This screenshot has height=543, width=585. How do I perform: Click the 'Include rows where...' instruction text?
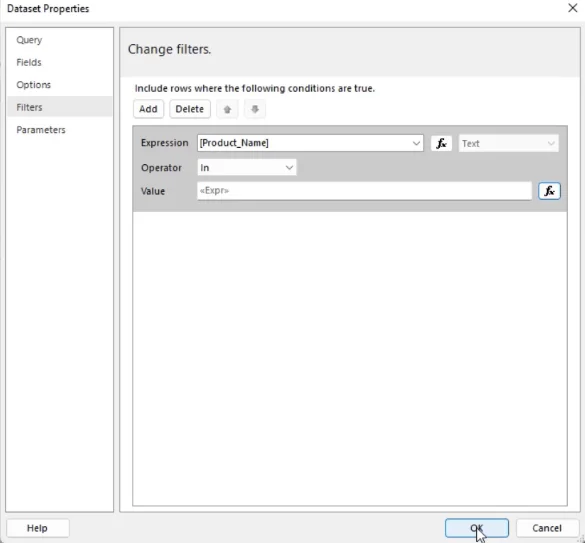click(x=255, y=88)
